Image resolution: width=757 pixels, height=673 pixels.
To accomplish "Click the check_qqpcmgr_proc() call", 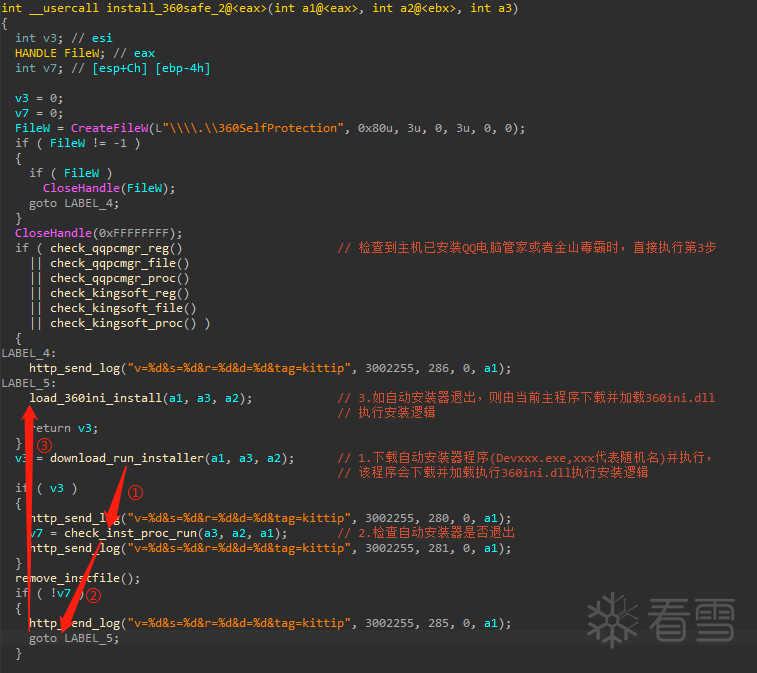I will tap(120, 278).
